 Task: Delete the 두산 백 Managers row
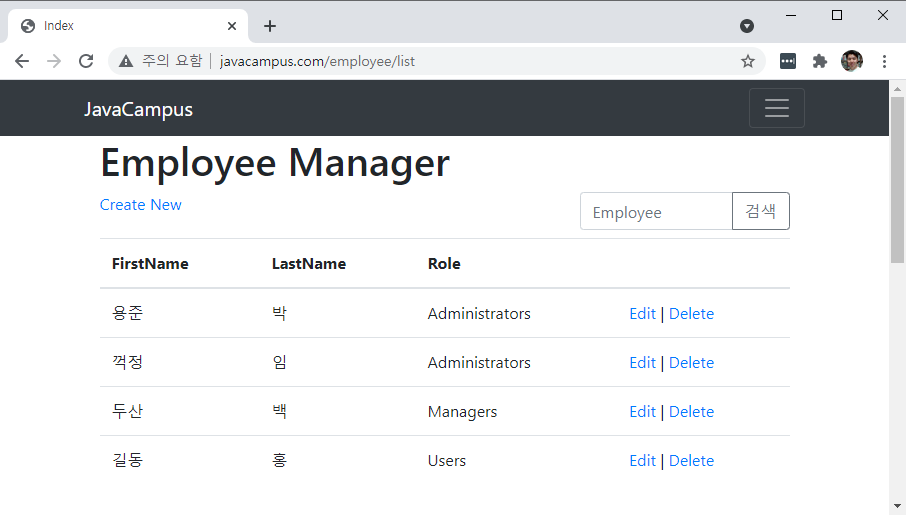[x=691, y=412]
